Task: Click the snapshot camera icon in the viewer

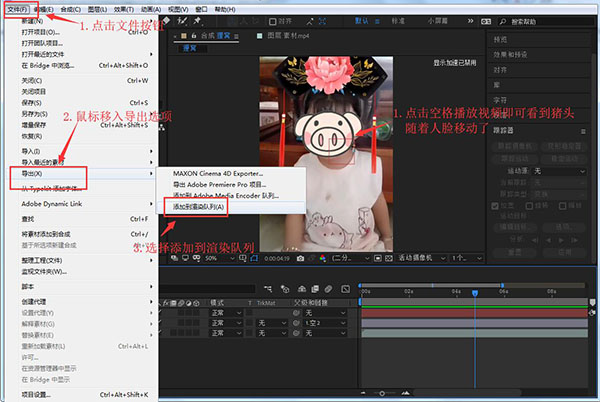Action: tap(300, 259)
